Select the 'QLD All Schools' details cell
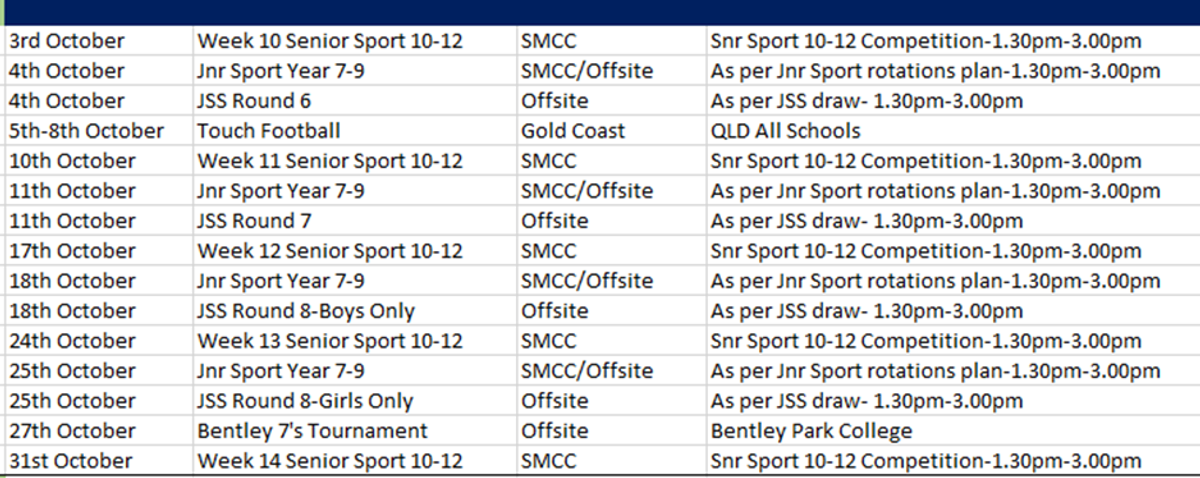1200x478 pixels. 785,131
